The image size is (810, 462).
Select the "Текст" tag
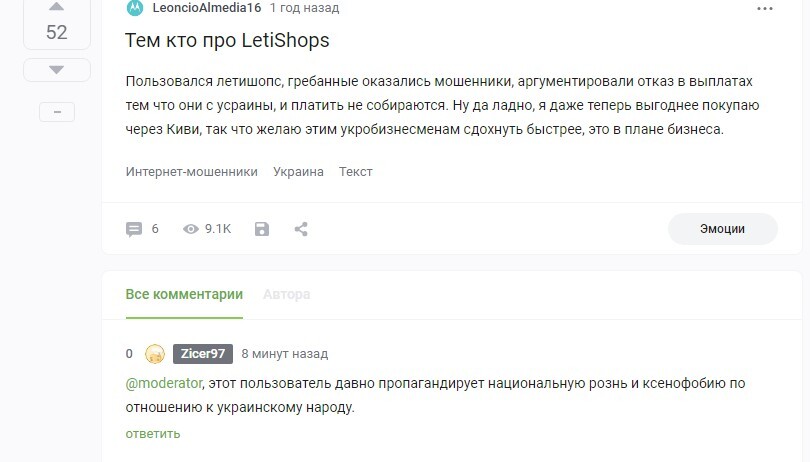pyautogui.click(x=355, y=171)
